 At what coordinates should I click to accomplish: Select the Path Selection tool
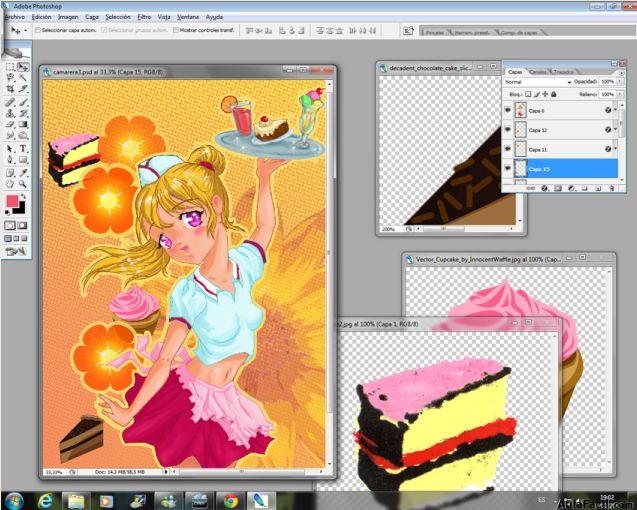[10, 149]
